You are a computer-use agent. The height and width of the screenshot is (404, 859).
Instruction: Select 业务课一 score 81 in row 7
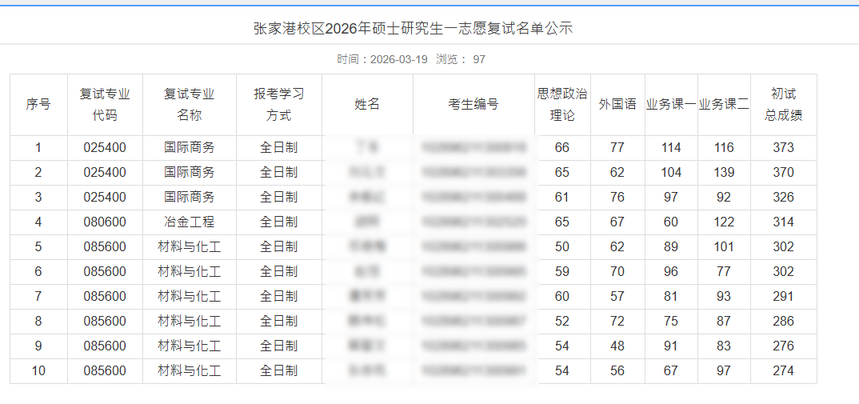[671, 296]
